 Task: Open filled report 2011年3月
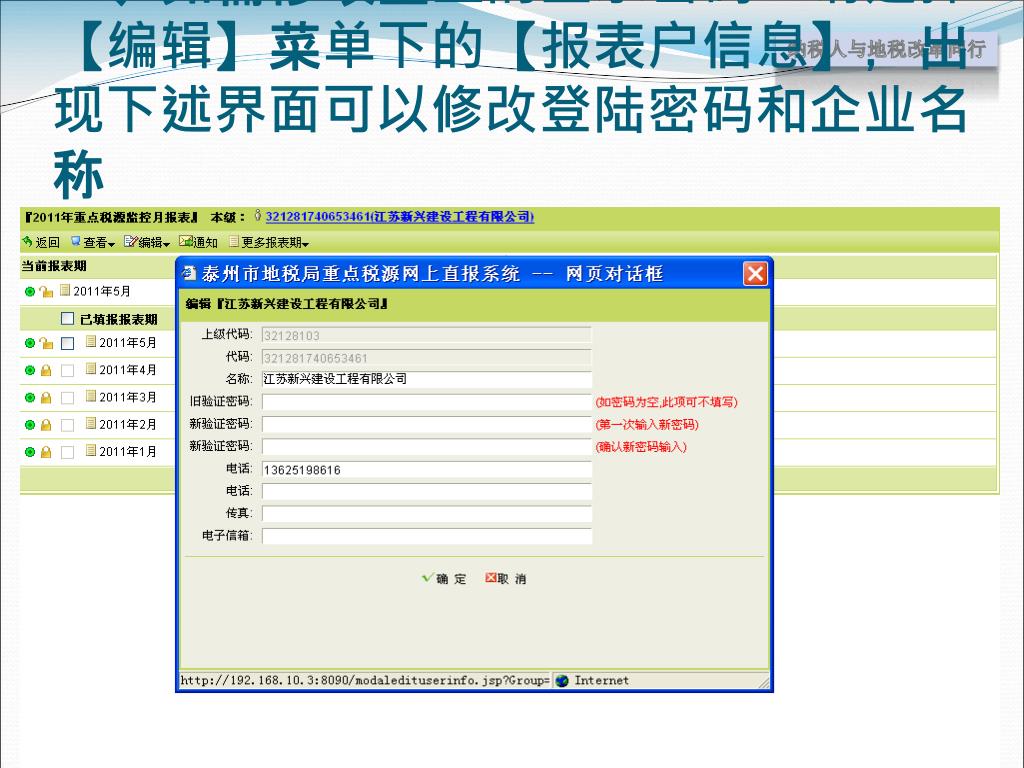coord(128,398)
